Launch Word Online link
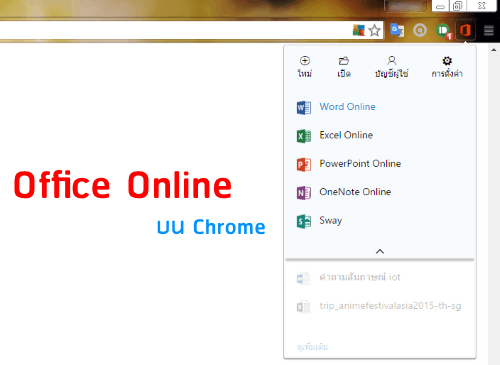The image size is (500, 365). point(347,107)
